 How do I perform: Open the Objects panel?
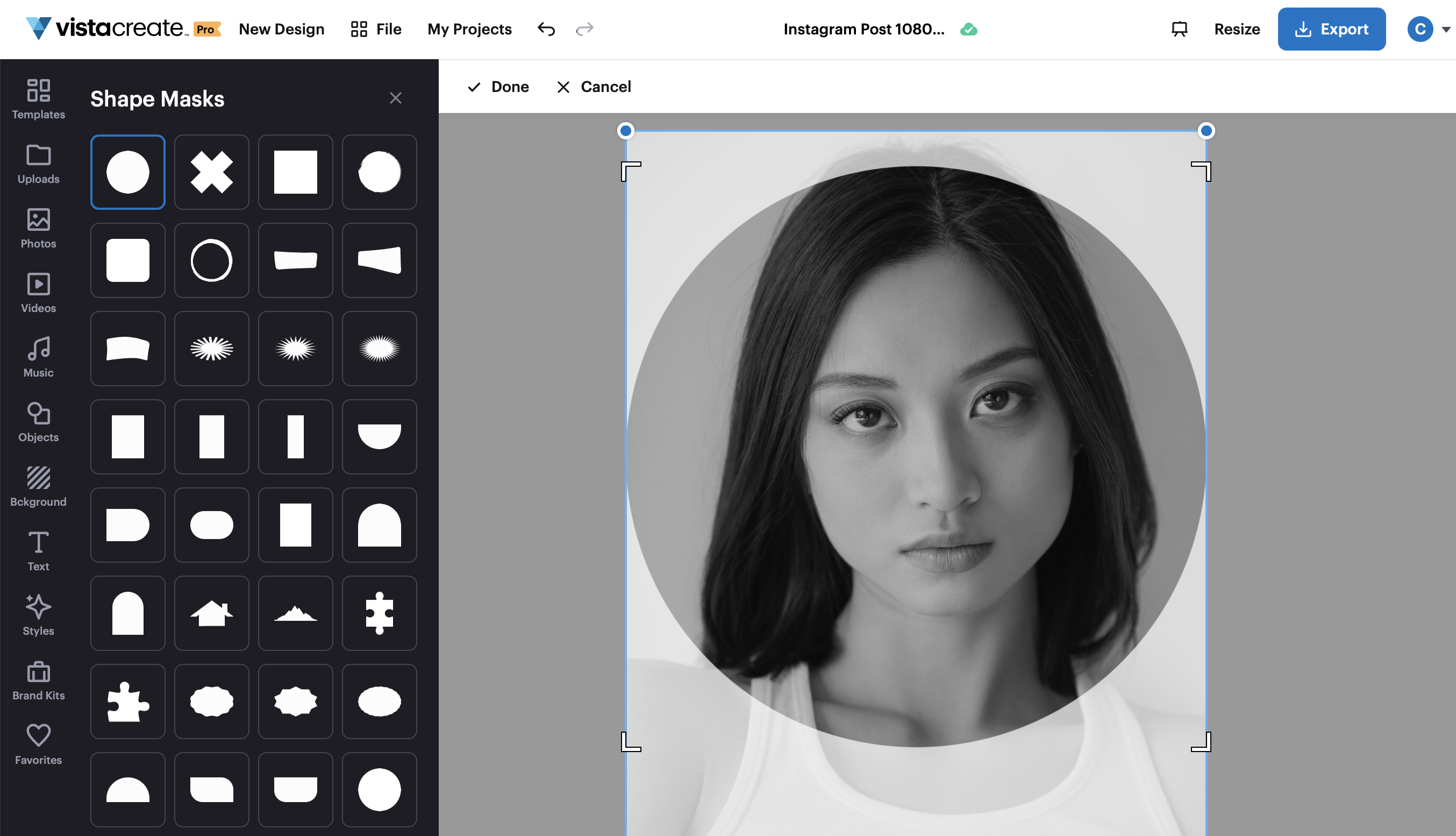[38, 422]
